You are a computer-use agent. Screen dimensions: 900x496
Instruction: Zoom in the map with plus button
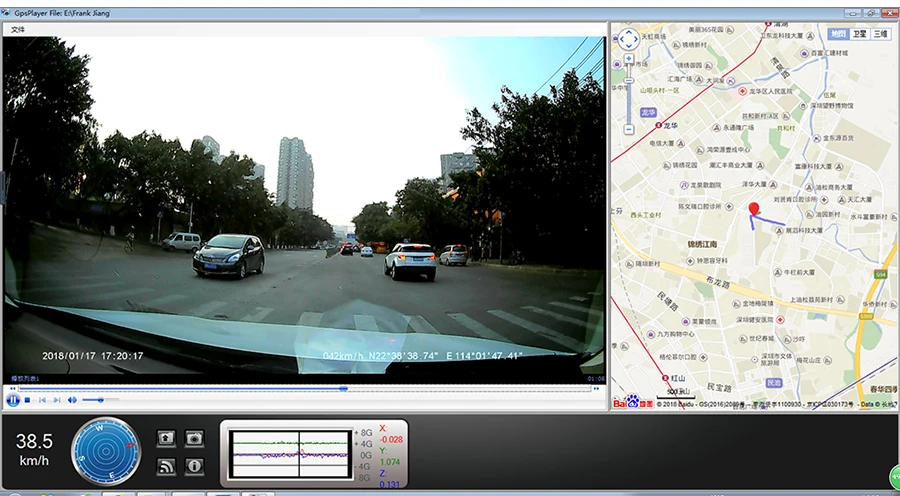pos(629,59)
